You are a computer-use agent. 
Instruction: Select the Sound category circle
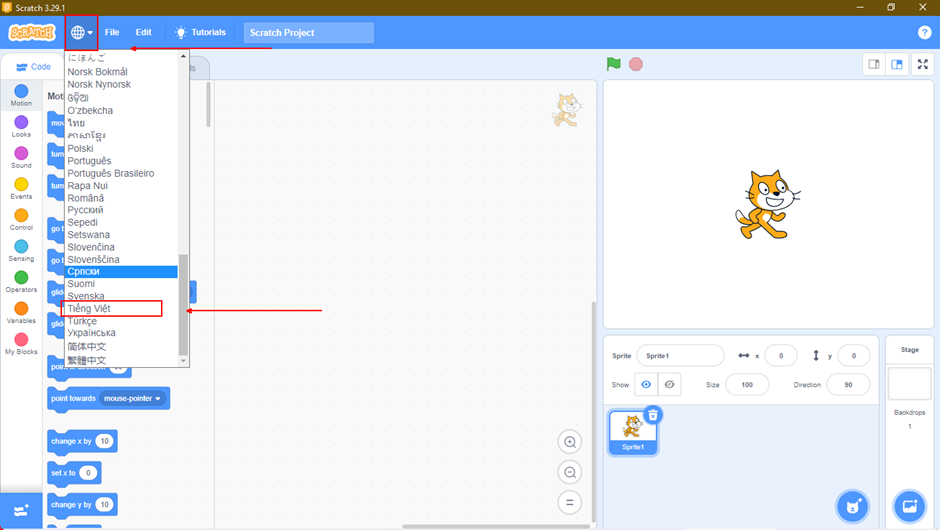coord(21,153)
